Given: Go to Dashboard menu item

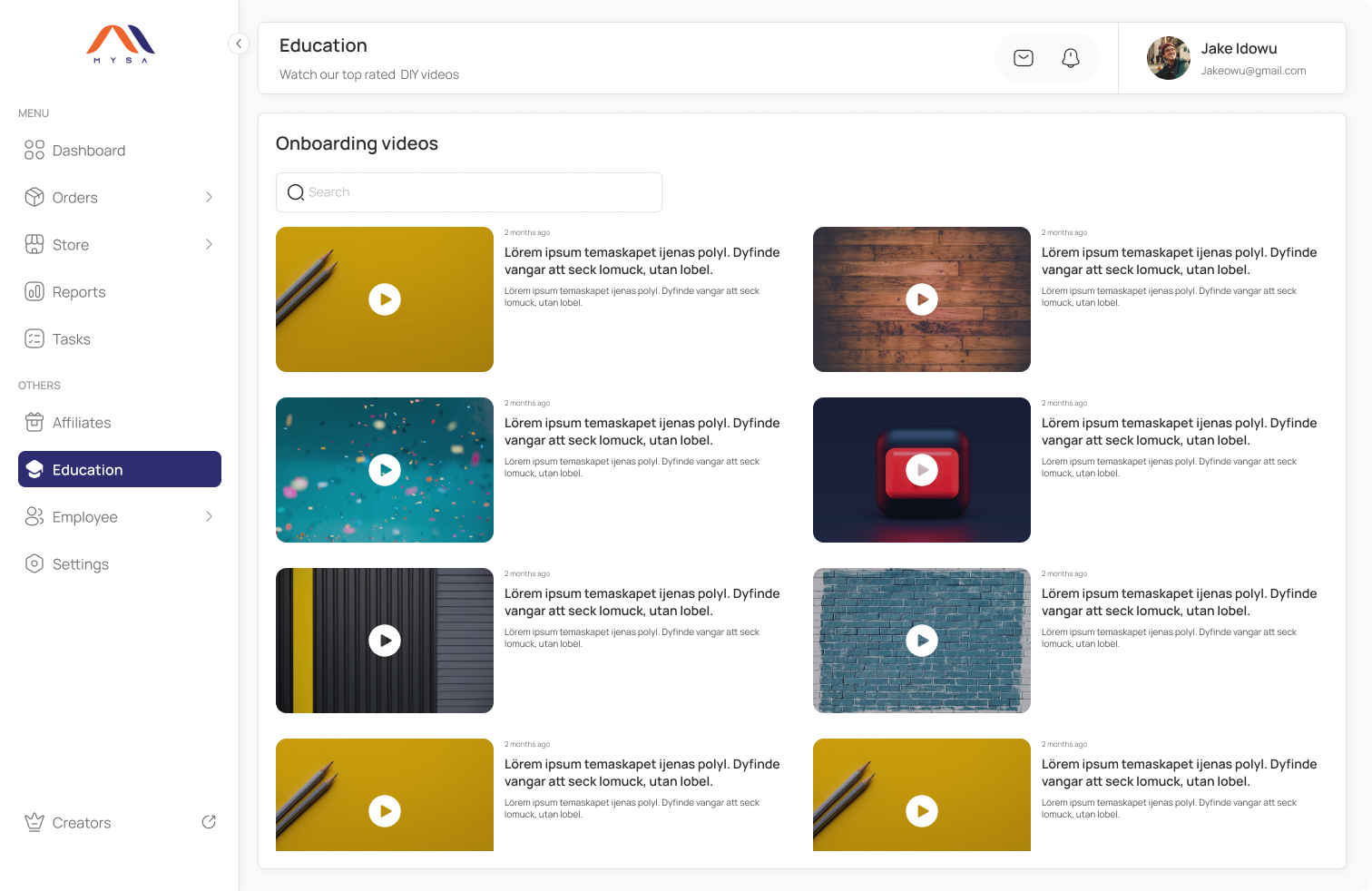Looking at the screenshot, I should tap(120, 150).
